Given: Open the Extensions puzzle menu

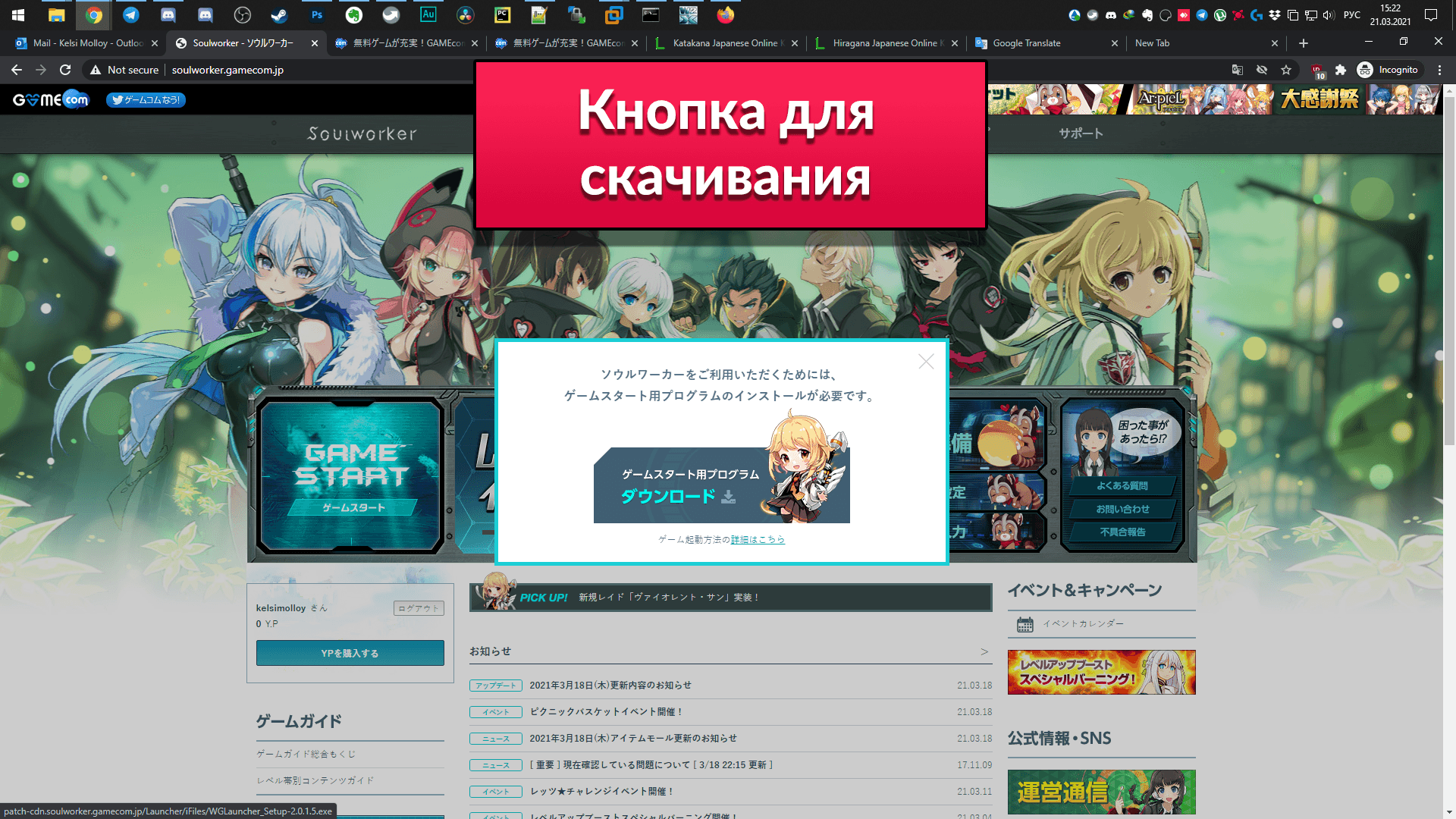Looking at the screenshot, I should [1341, 70].
